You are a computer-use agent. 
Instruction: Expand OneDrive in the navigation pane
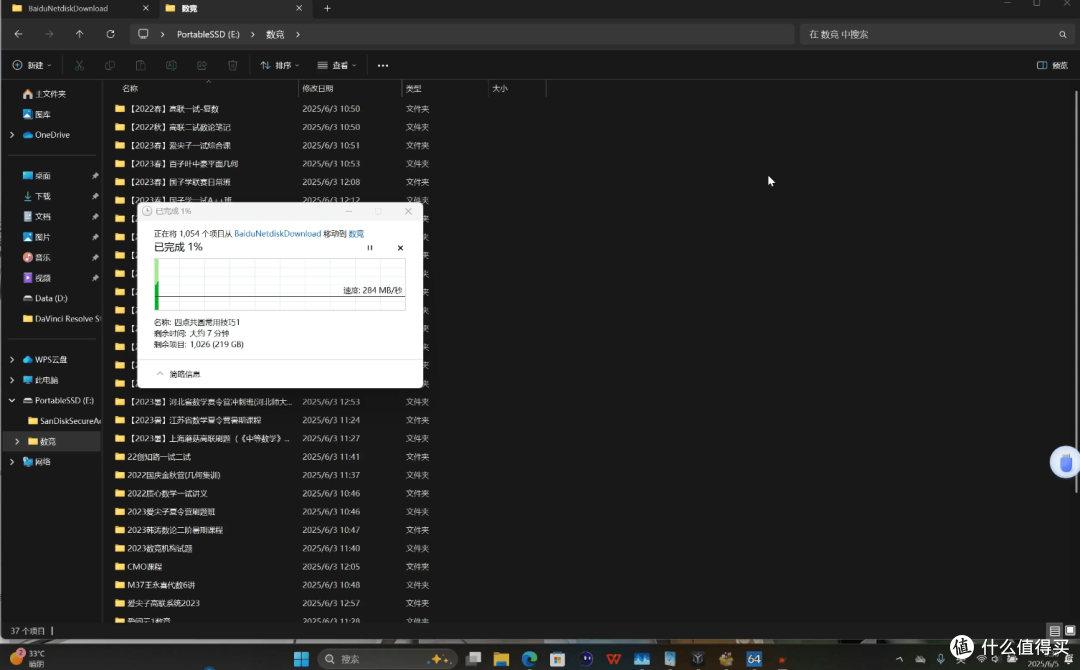[12, 135]
